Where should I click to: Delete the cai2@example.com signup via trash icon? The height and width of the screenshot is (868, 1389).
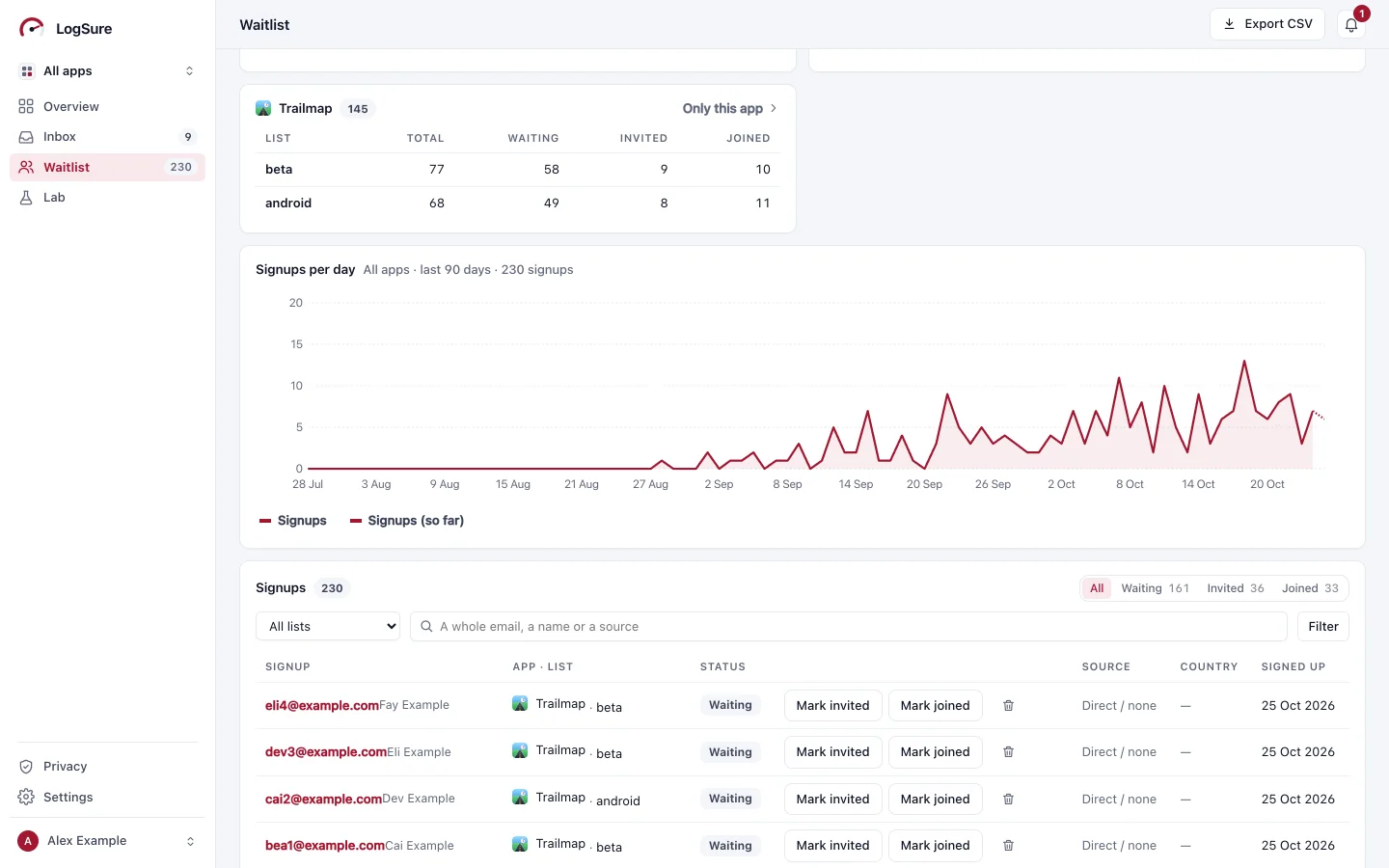click(1008, 800)
